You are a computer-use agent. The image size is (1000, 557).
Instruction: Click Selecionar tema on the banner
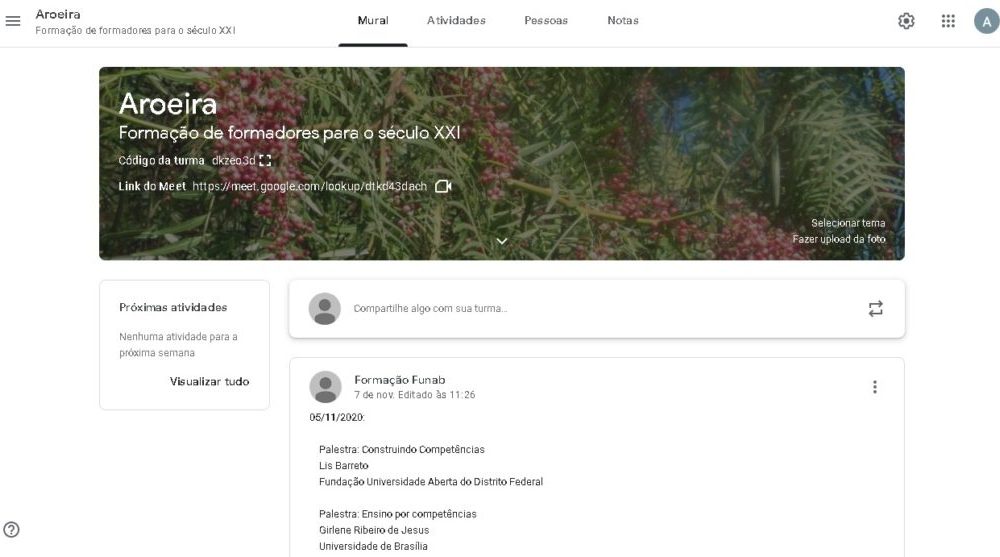coord(848,223)
